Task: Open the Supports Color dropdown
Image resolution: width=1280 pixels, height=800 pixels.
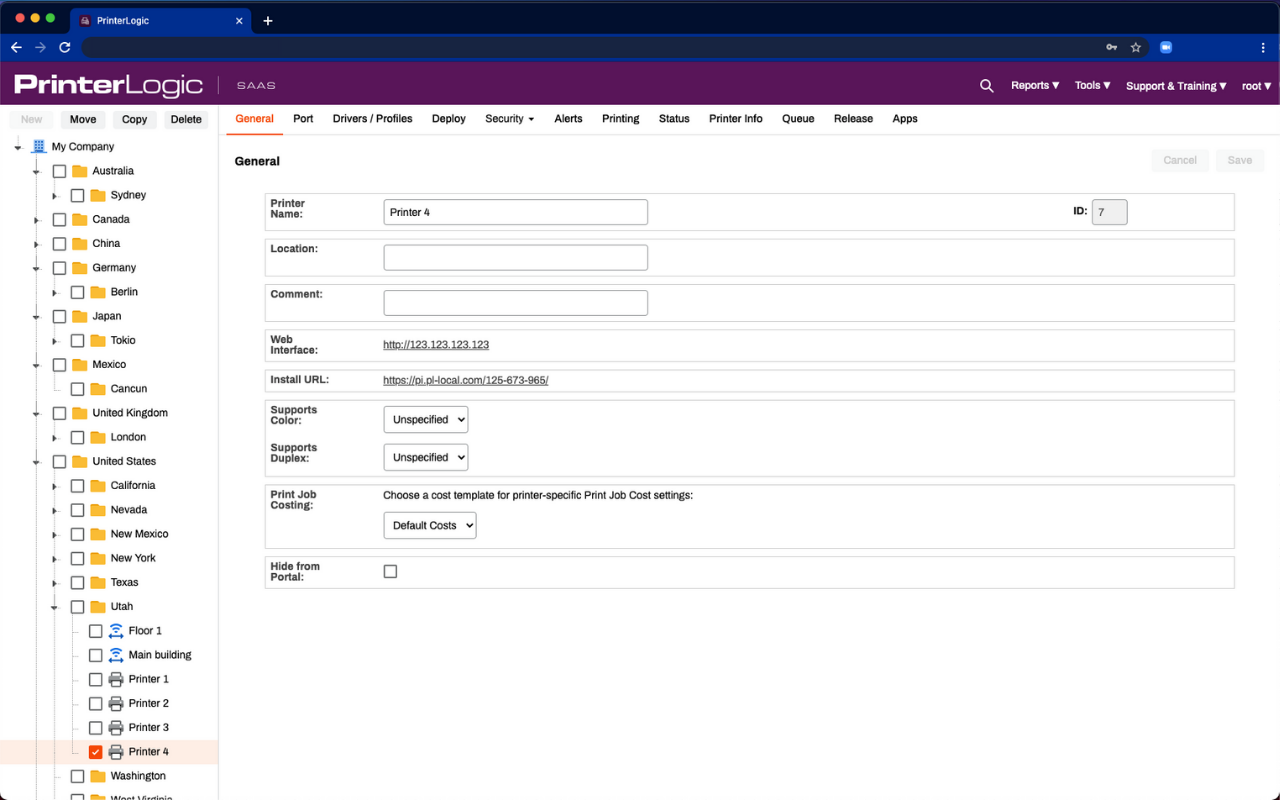Action: pos(425,419)
